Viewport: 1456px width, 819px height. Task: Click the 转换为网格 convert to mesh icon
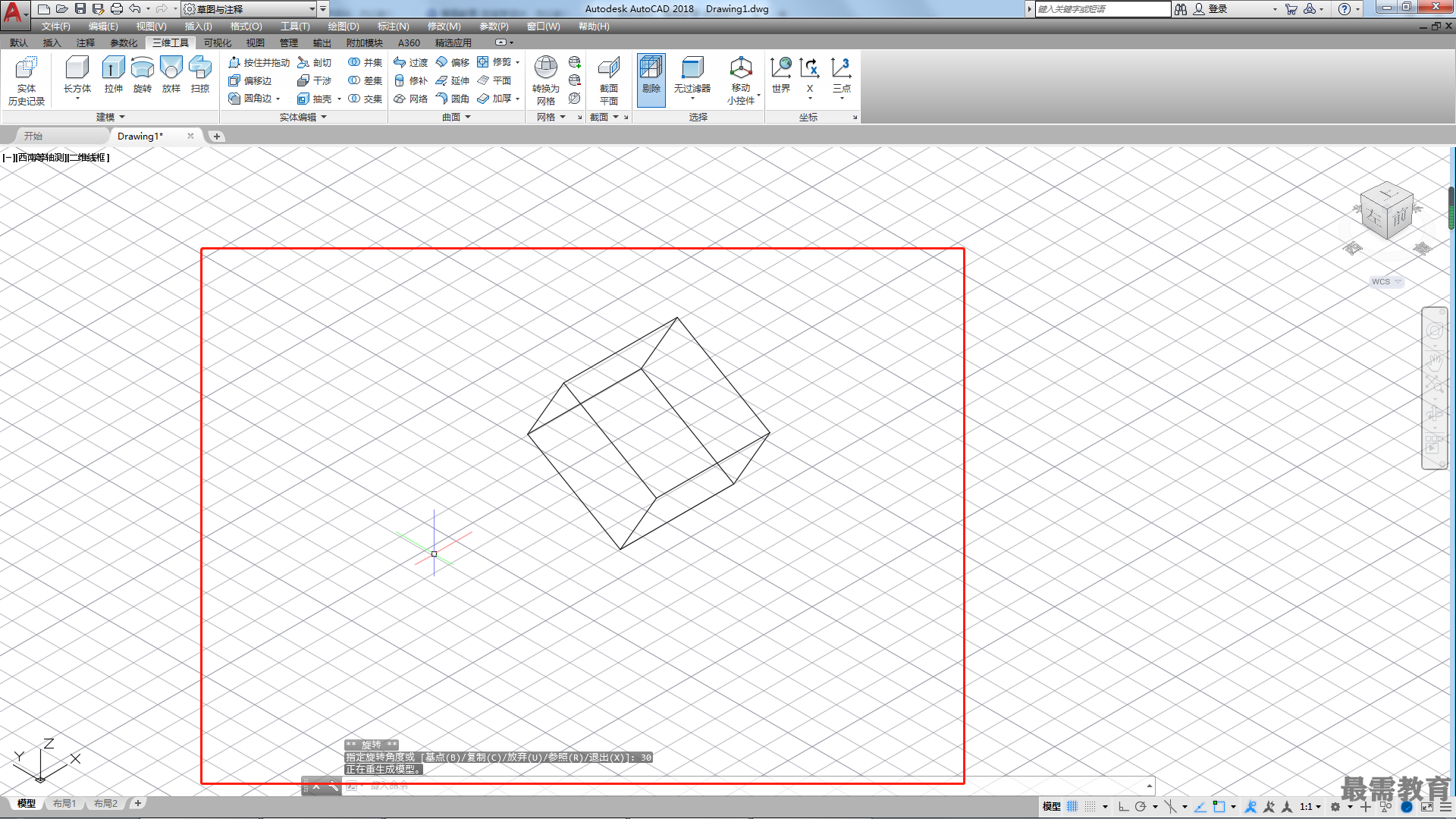(x=546, y=80)
